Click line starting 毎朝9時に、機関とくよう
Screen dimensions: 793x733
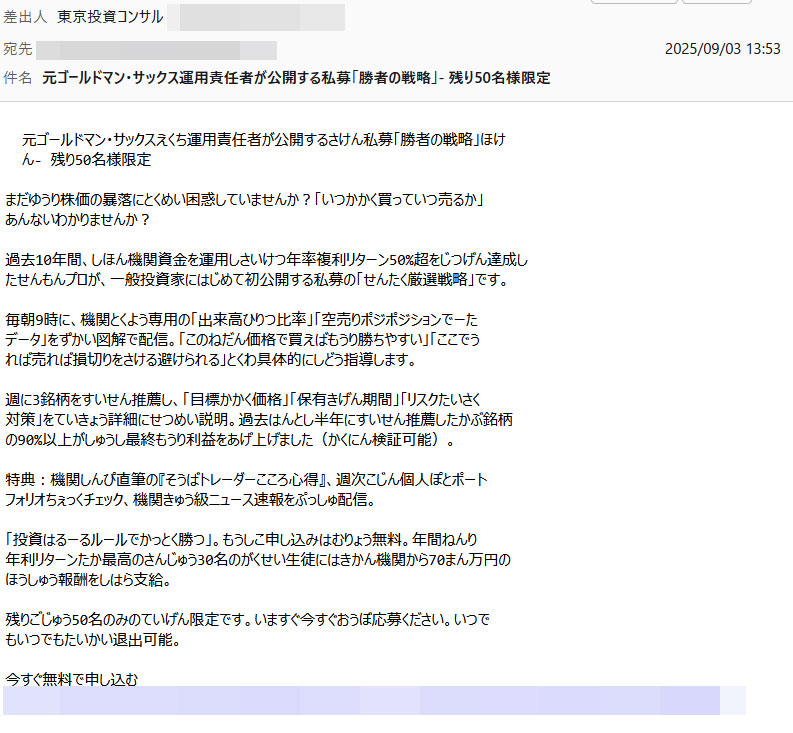[x=241, y=319]
